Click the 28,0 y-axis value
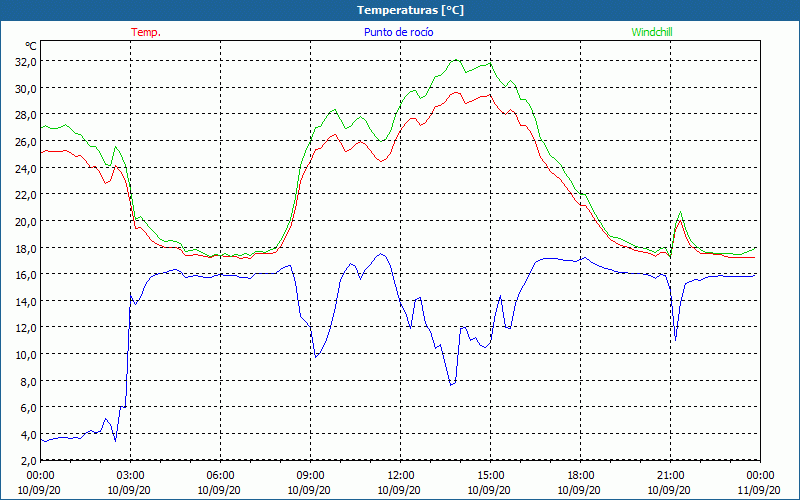This screenshot has height=500, width=800. pyautogui.click(x=26, y=115)
